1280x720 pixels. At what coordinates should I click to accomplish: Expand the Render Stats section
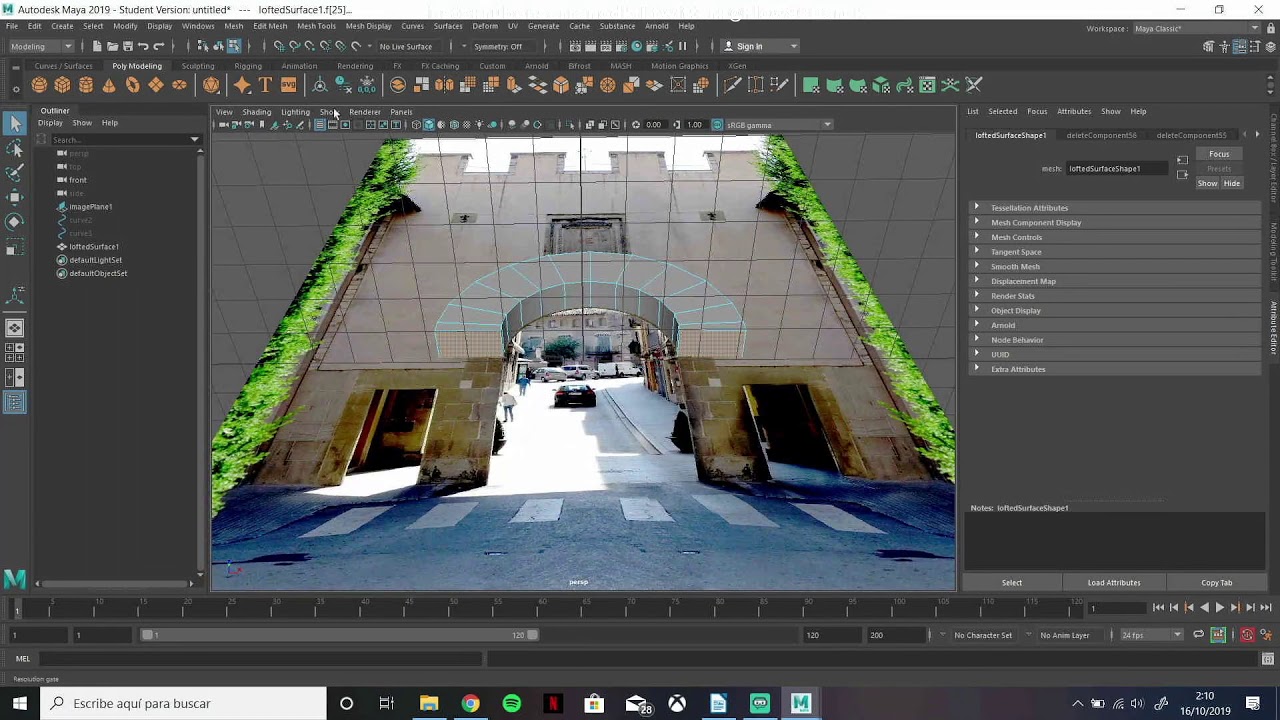point(1114,296)
